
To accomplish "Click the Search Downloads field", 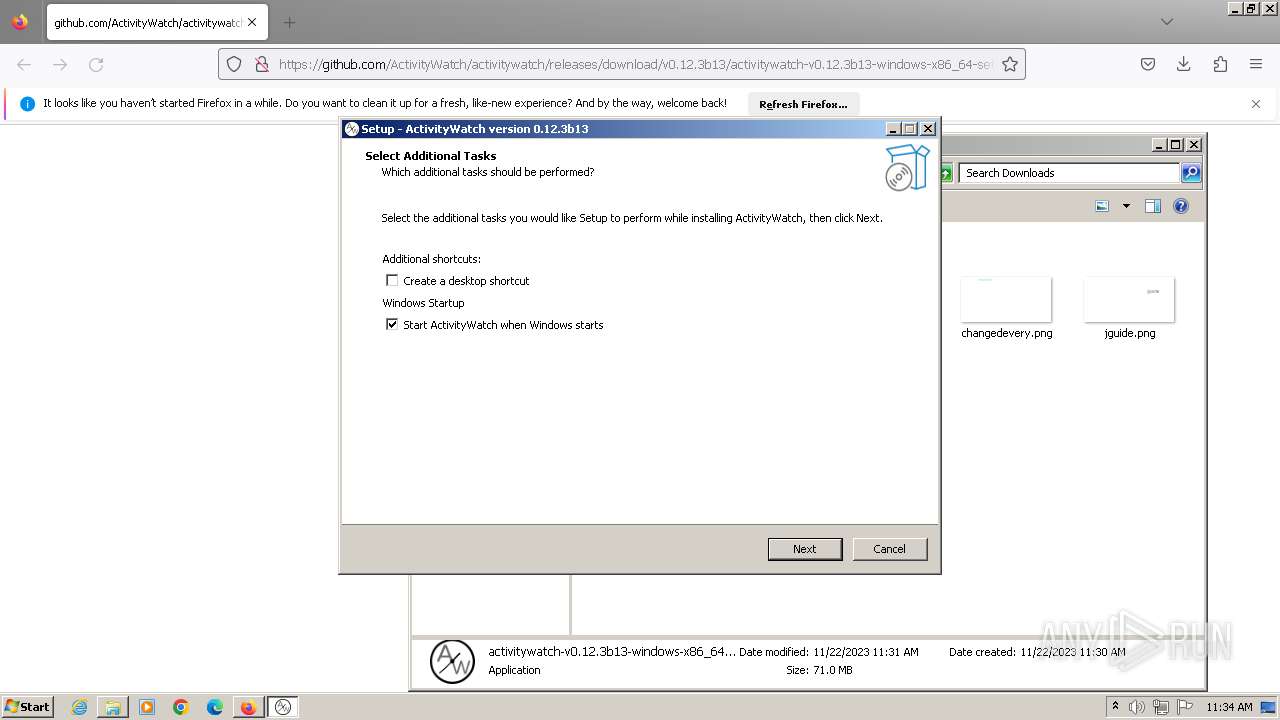I will [1070, 173].
